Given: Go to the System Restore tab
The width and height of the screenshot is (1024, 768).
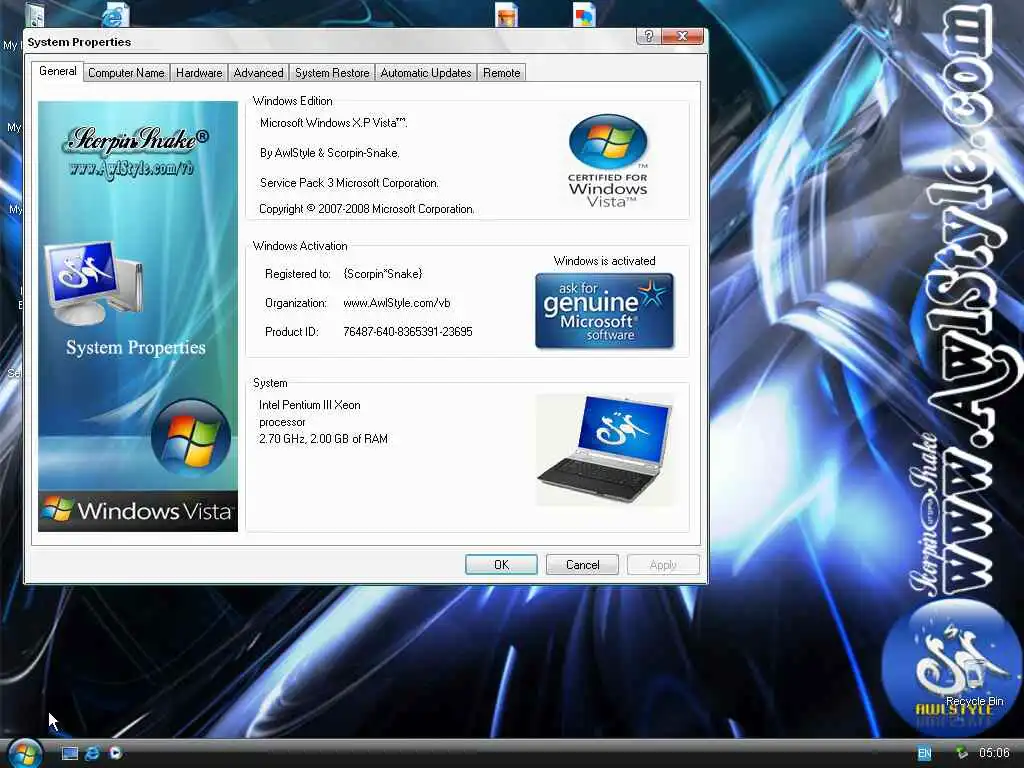Looking at the screenshot, I should [332, 72].
